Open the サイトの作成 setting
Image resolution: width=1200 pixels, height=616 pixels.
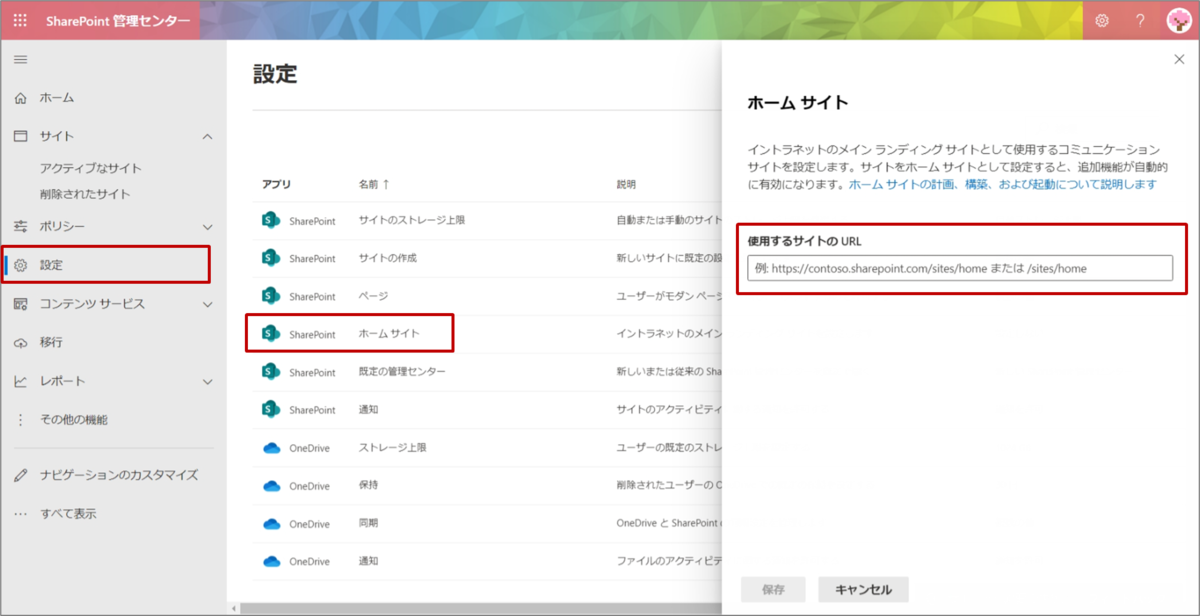388,258
